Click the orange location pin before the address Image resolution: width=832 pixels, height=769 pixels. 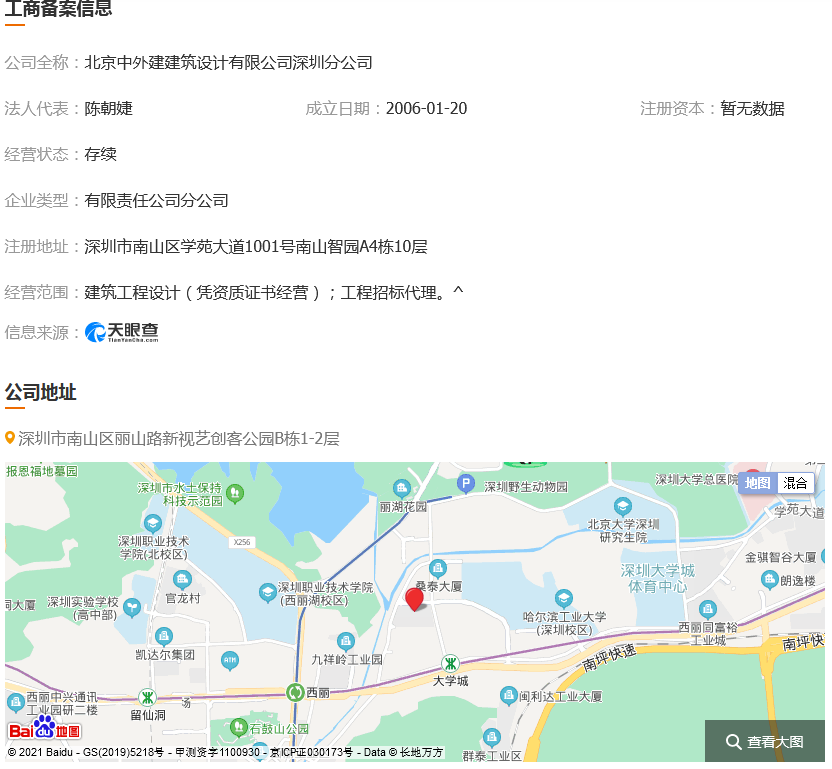tap(10, 438)
